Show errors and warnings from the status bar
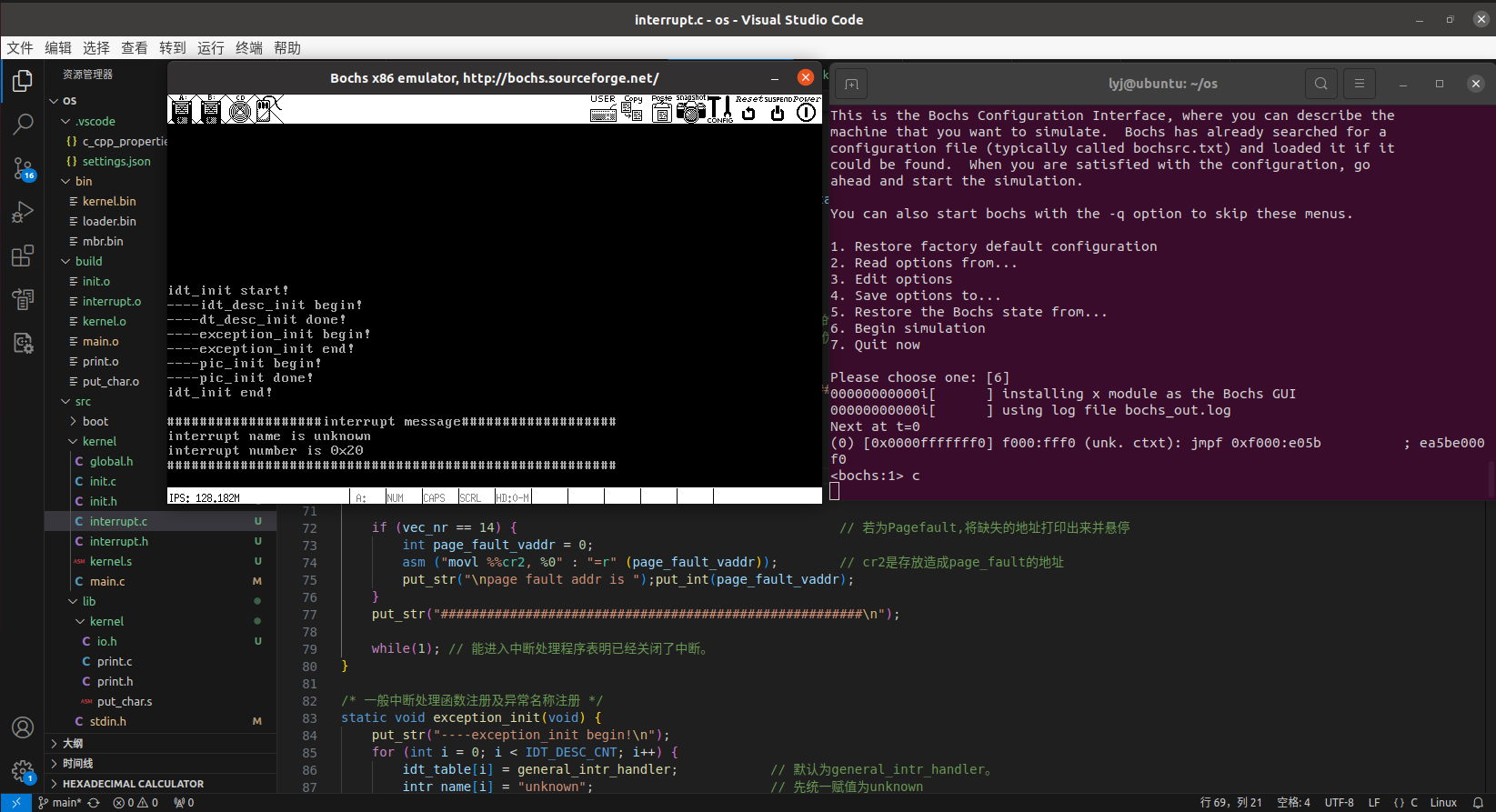 [136, 803]
